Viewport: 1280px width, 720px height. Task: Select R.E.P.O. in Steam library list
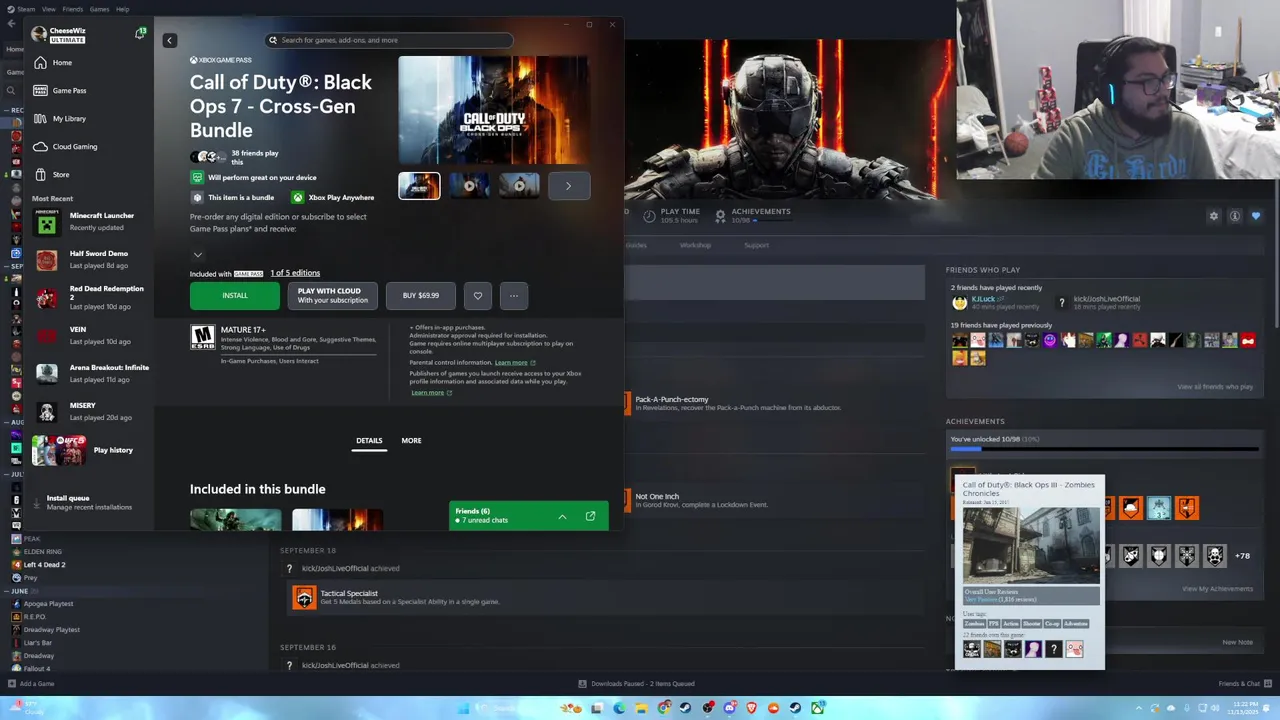tap(34, 617)
